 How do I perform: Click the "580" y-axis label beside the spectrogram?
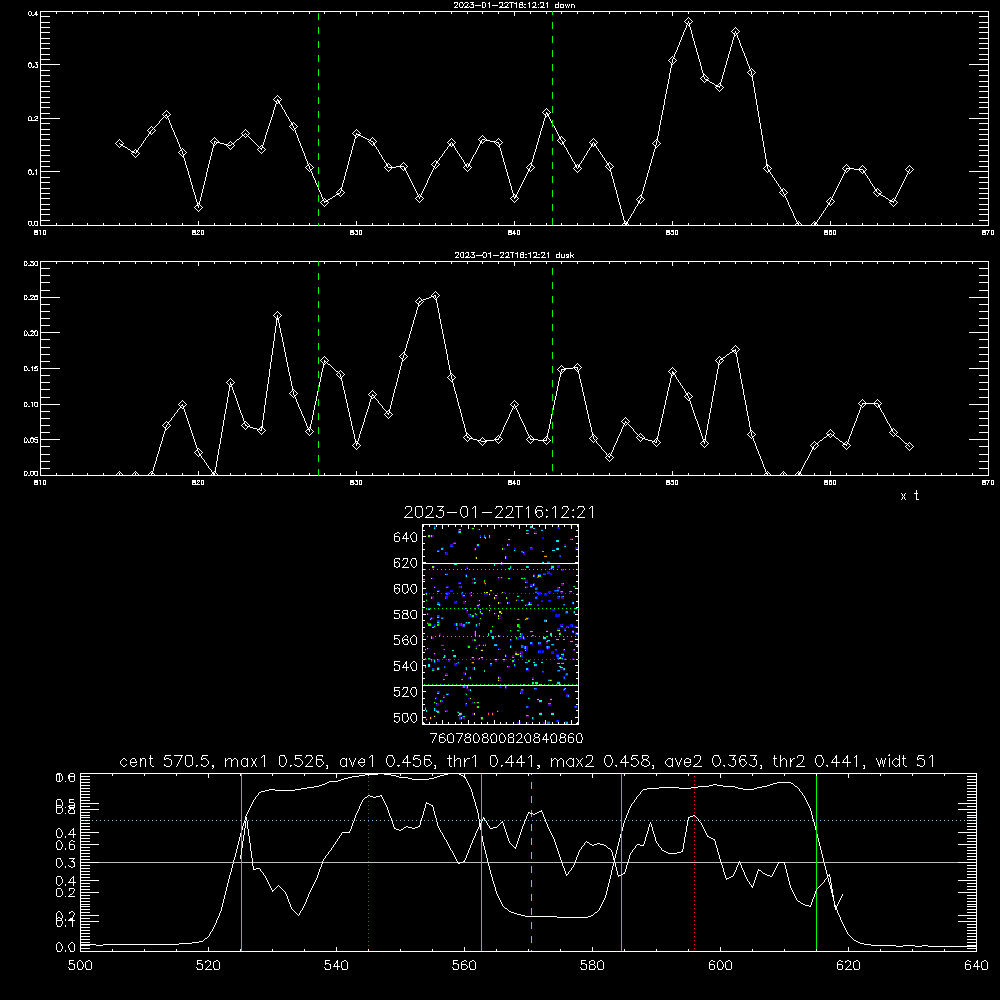coord(406,615)
